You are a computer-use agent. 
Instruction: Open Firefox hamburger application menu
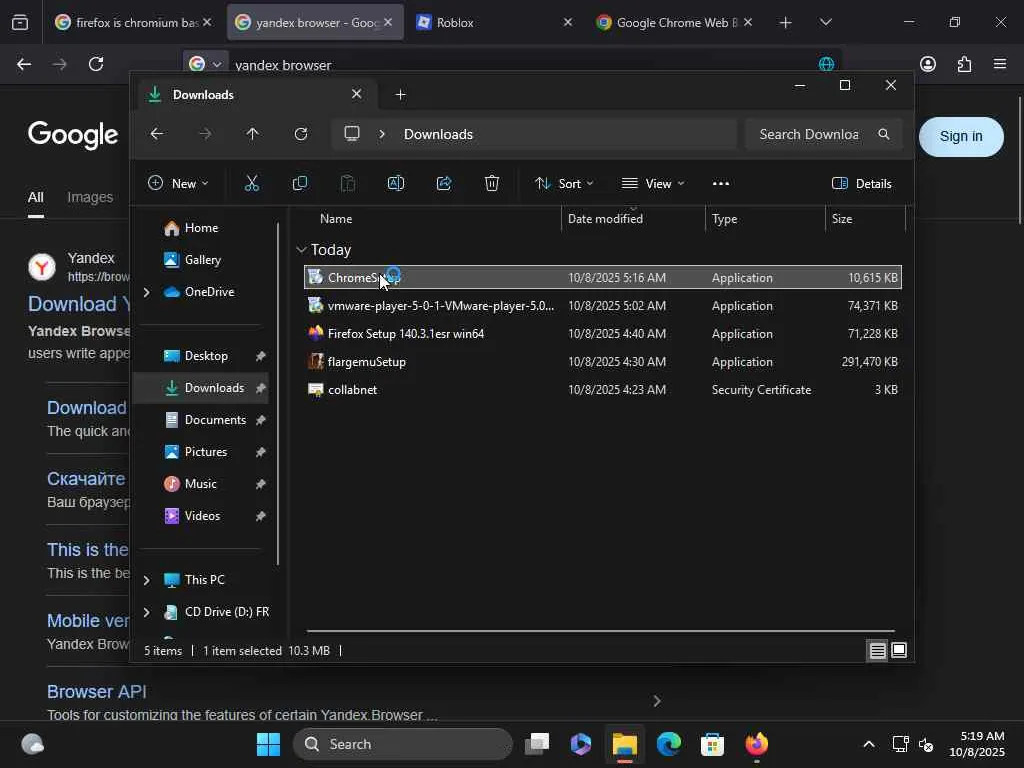pyautogui.click(x=1000, y=64)
